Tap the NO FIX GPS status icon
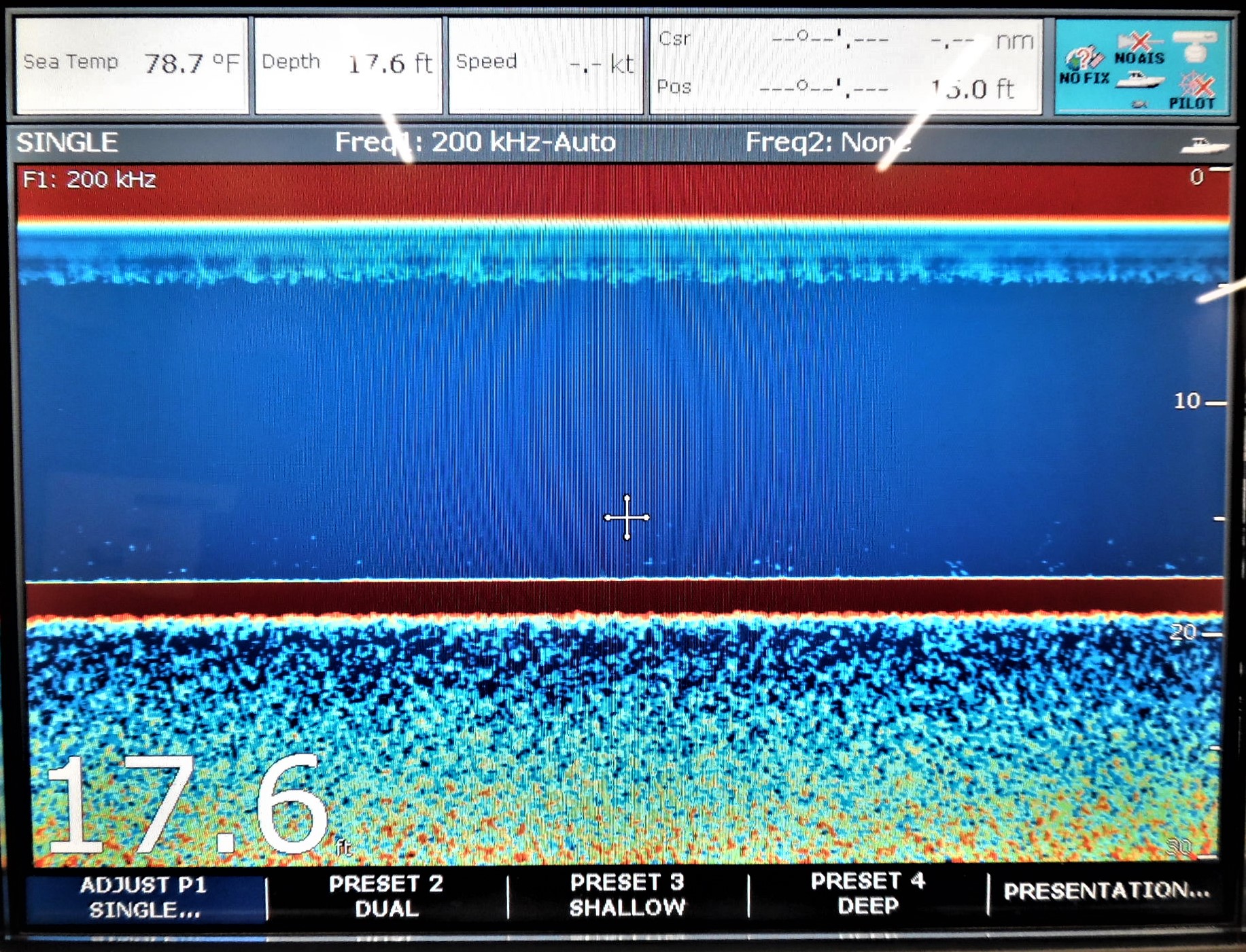The width and height of the screenshot is (1246, 952). tap(1084, 66)
